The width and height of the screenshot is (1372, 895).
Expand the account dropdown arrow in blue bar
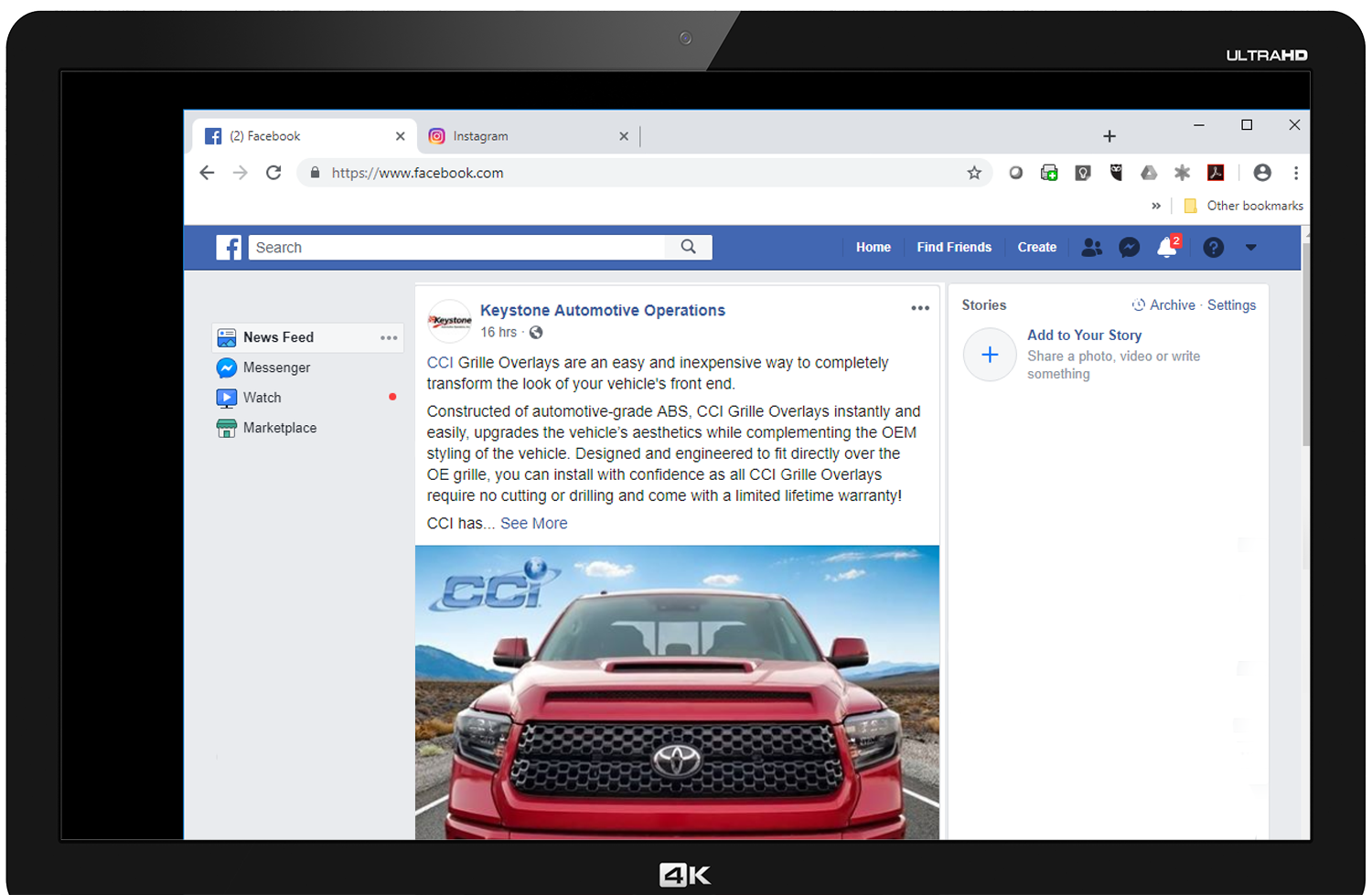pyautogui.click(x=1251, y=247)
